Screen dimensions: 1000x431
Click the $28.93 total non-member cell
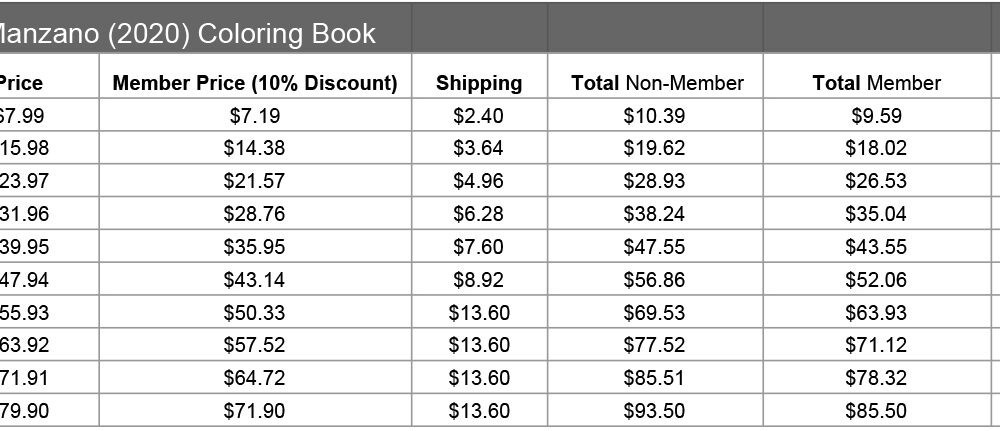click(656, 181)
